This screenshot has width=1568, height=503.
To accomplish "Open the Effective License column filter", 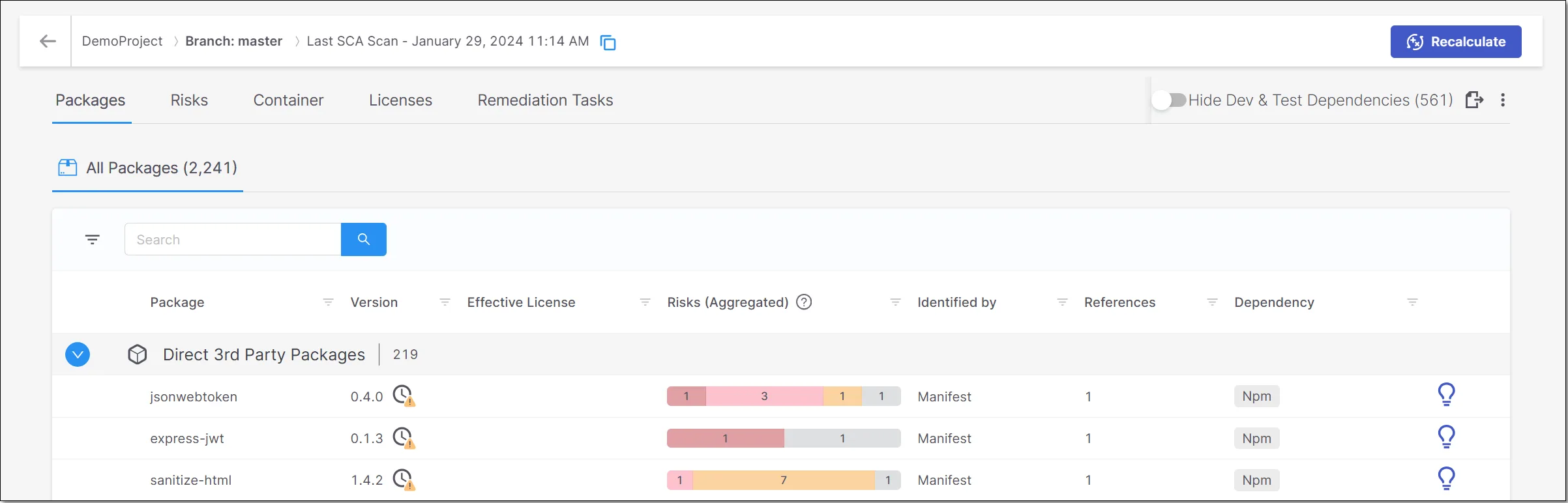I will pos(645,302).
